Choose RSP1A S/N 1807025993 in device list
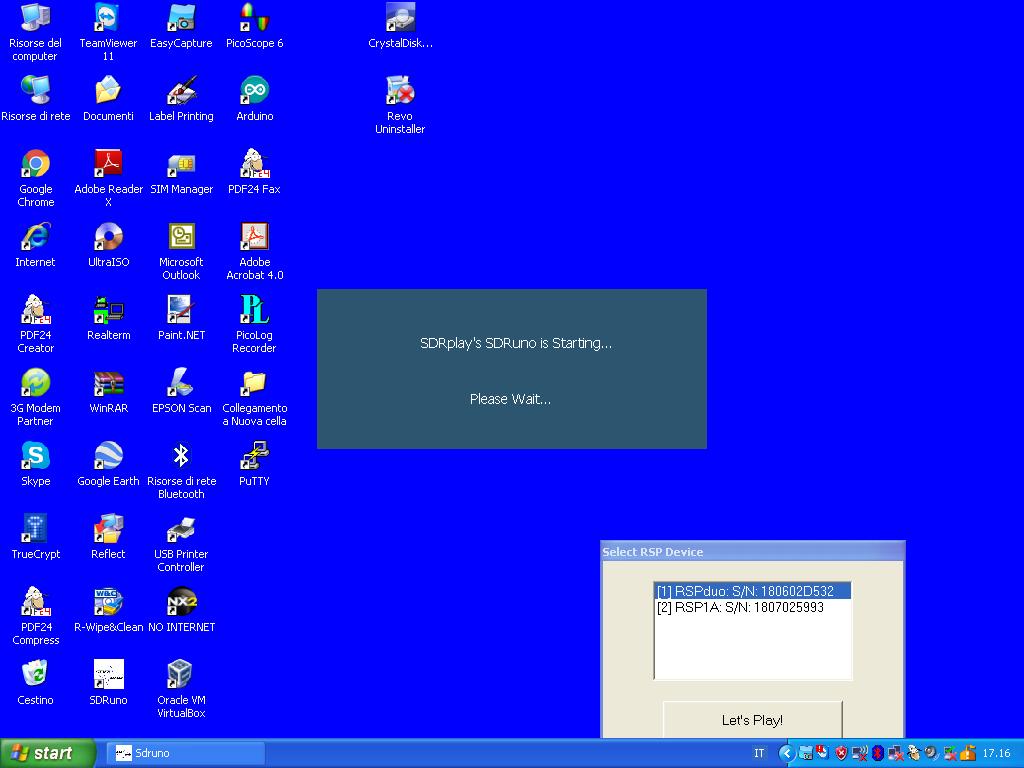Viewport: 1024px width, 768px height. point(752,607)
